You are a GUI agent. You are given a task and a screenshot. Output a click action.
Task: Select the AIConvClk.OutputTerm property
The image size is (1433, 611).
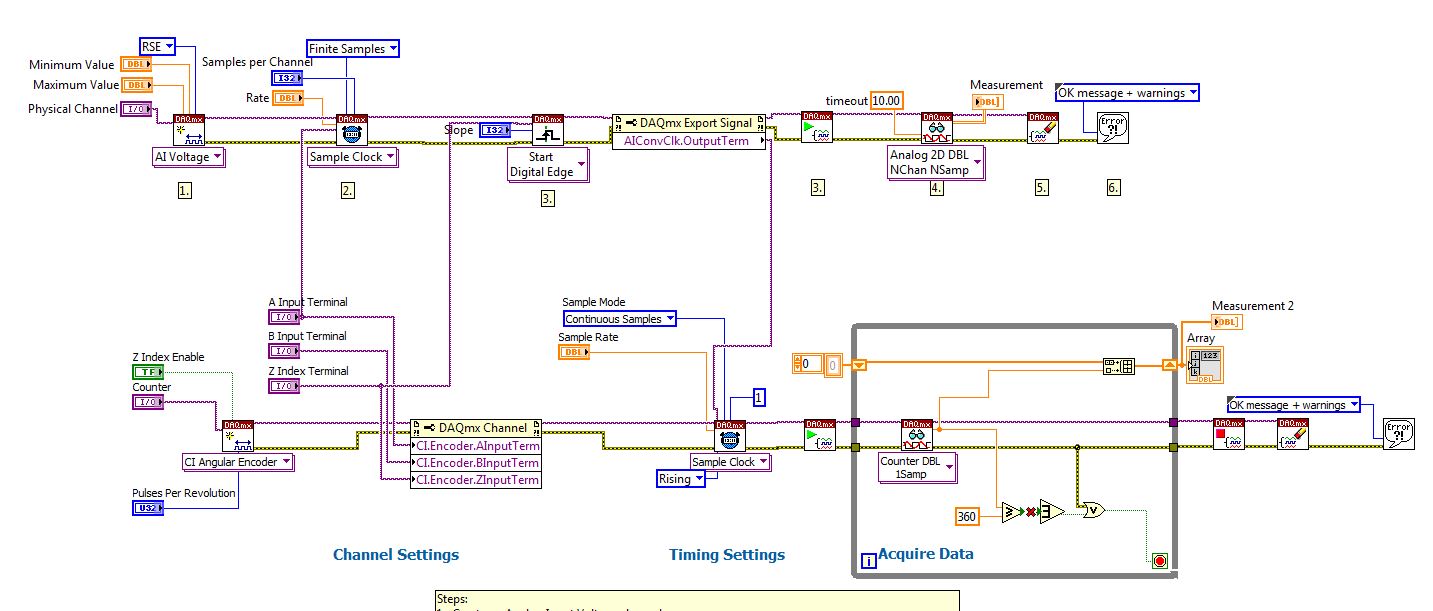(x=688, y=141)
